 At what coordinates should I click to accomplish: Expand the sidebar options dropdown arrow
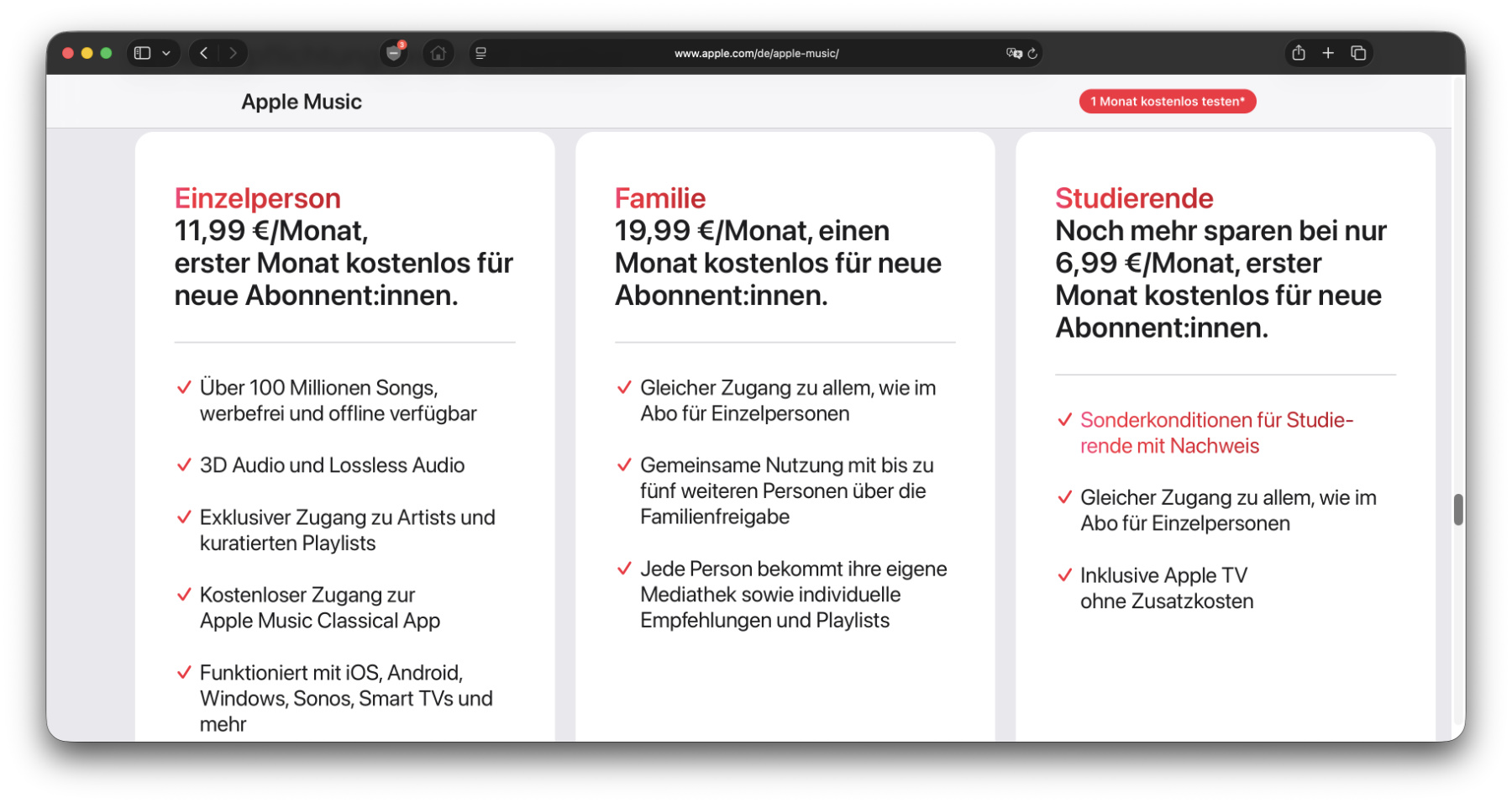click(x=166, y=53)
